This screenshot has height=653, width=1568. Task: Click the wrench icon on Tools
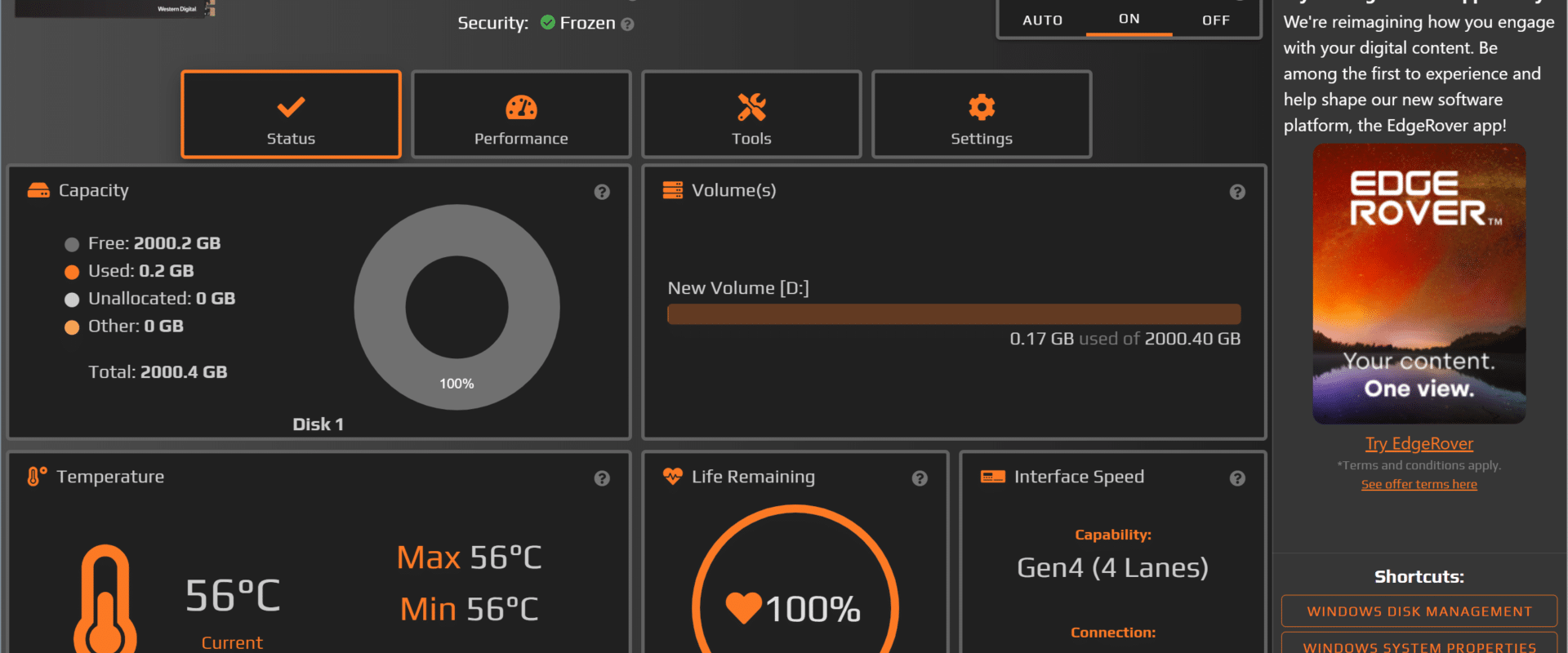(x=751, y=107)
